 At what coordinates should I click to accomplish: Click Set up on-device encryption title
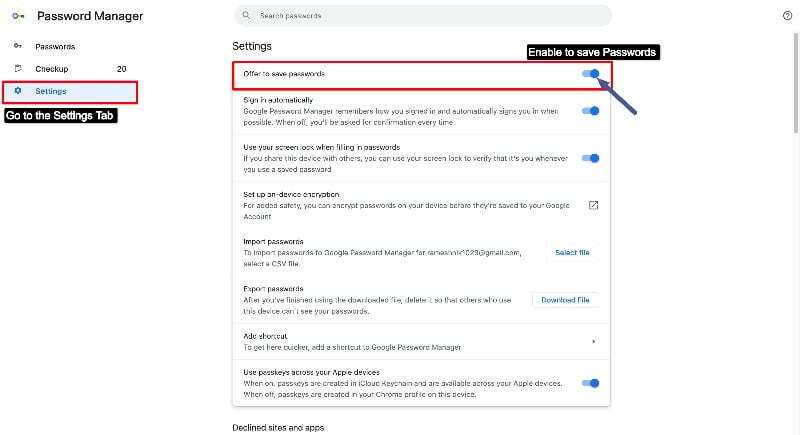(291, 194)
